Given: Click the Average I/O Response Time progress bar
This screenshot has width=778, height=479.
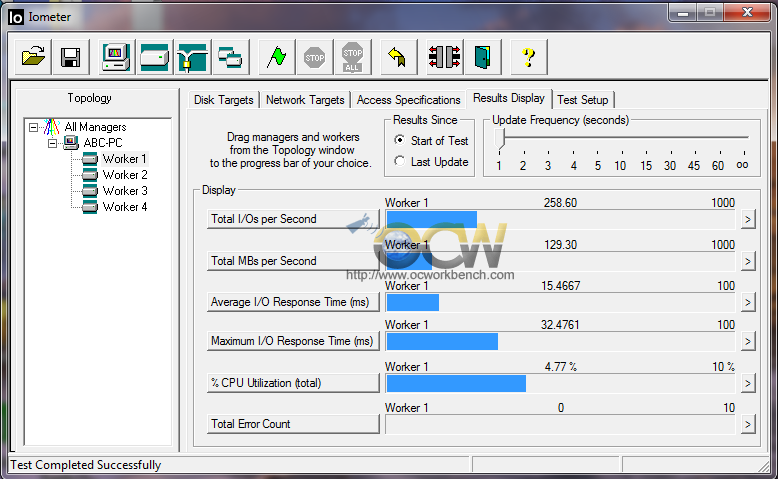Looking at the screenshot, I should (560, 302).
